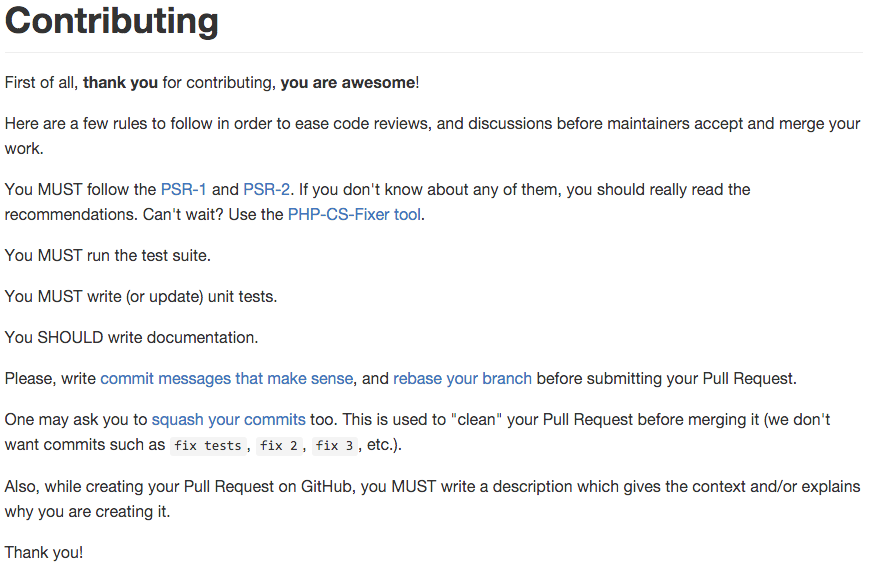Open the PSR-1 link
This screenshot has height=567, width=873.
coord(184,190)
